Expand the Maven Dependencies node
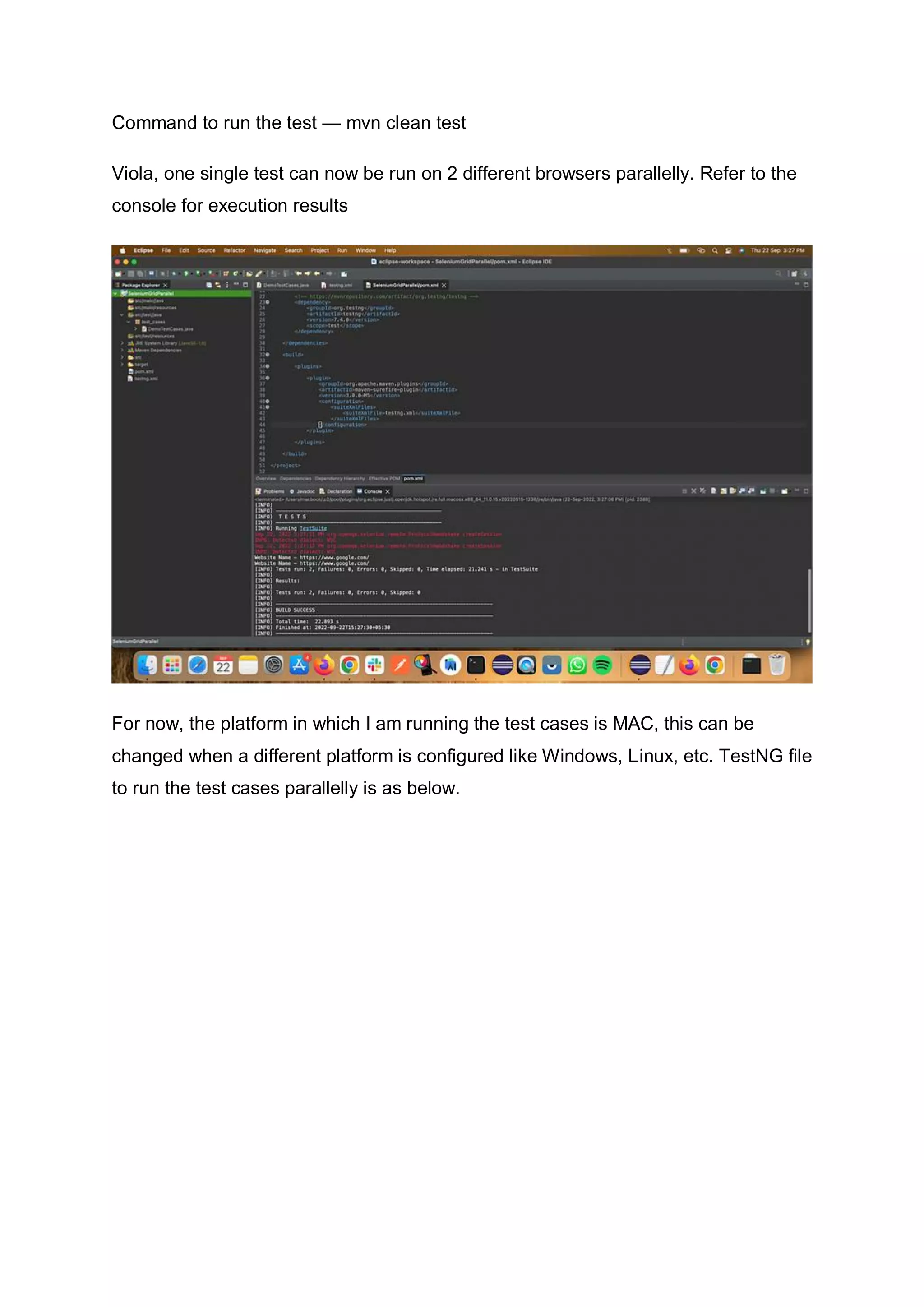Image resolution: width=924 pixels, height=1307 pixels. [122, 350]
